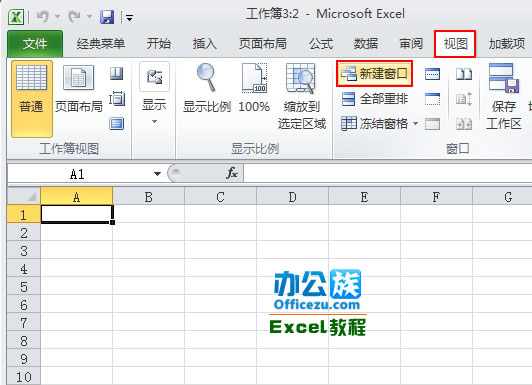Click 缩放到选定区域 zoom to selection
The height and width of the screenshot is (385, 532).
302,97
